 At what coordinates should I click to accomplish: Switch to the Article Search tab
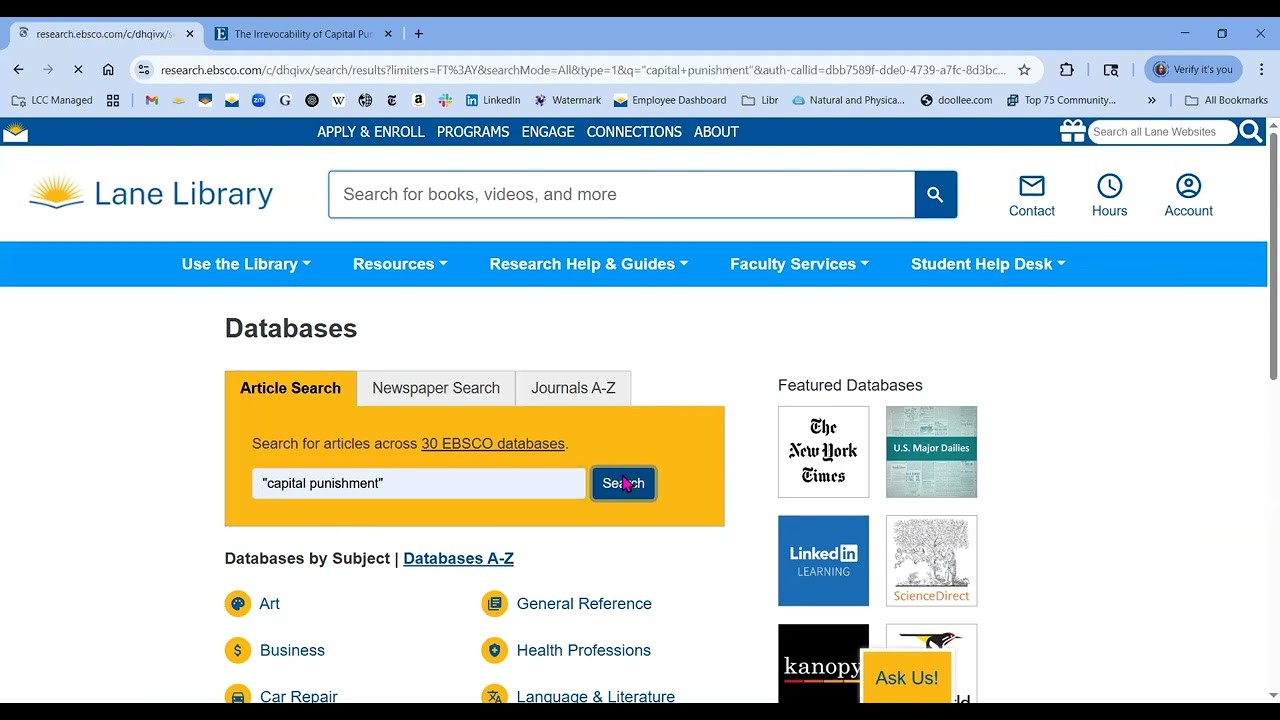click(290, 388)
